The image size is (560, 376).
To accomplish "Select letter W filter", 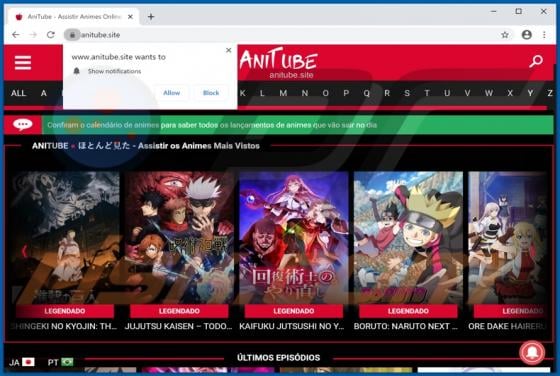I will [x=489, y=93].
